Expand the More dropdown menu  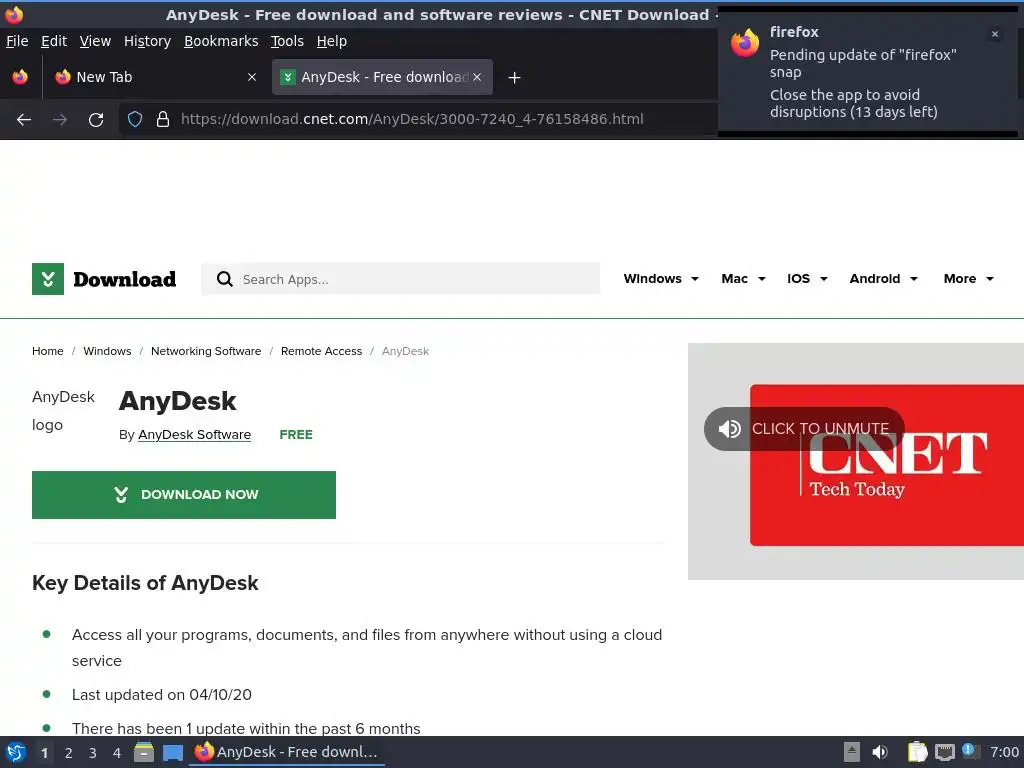pyautogui.click(x=968, y=279)
